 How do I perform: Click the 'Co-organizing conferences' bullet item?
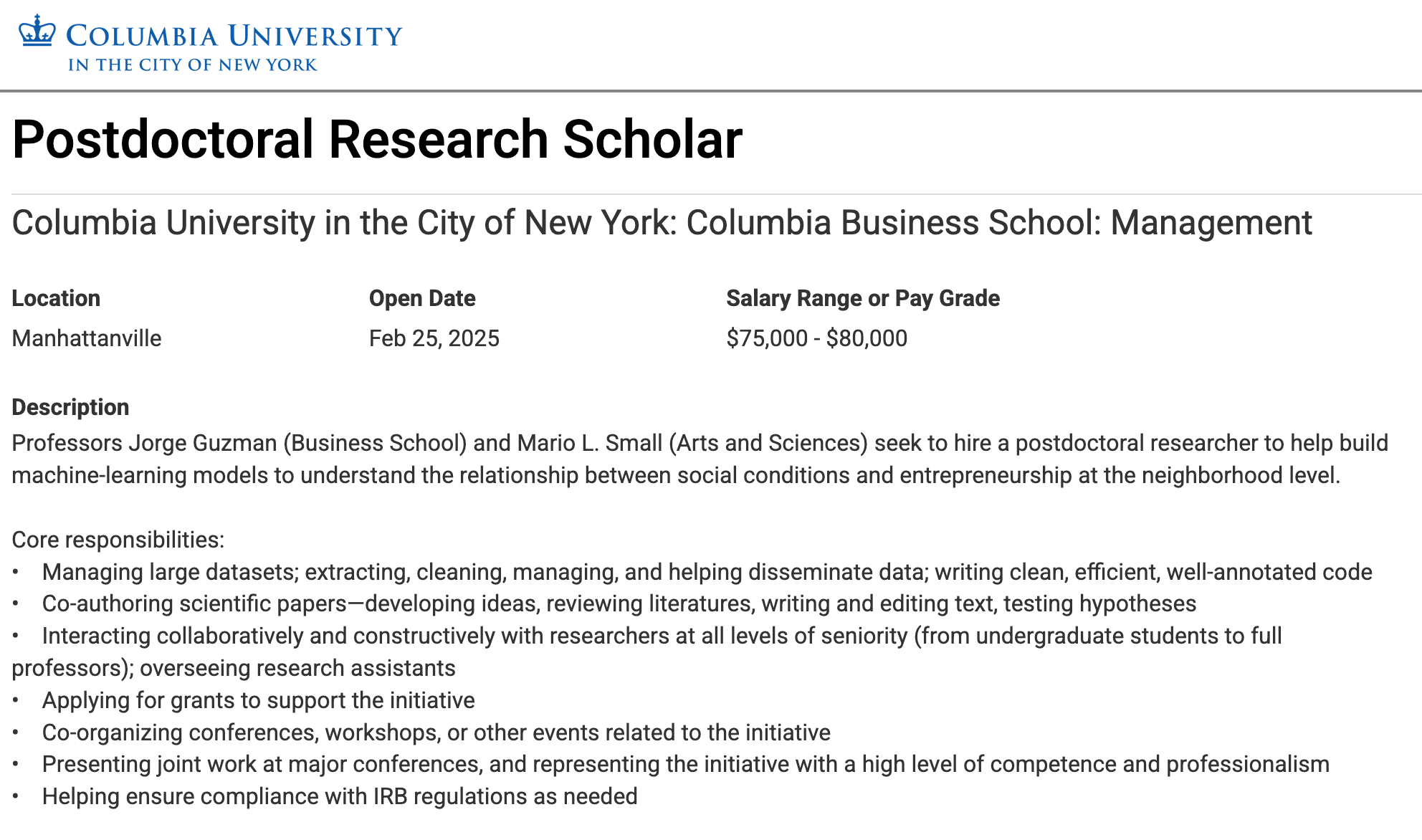click(436, 732)
